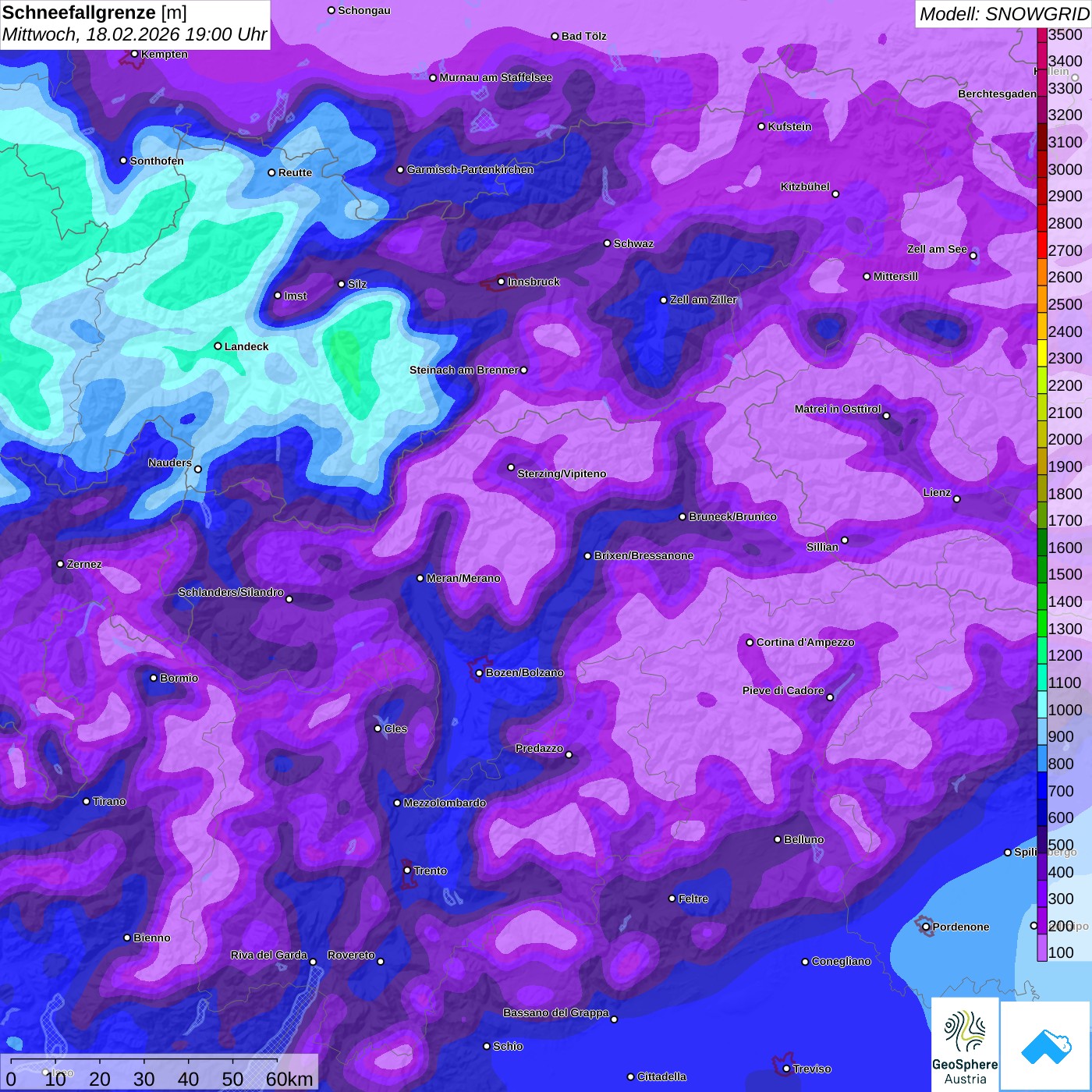Click the Trento city marker dot
This screenshot has height=1092, width=1092.
(407, 870)
